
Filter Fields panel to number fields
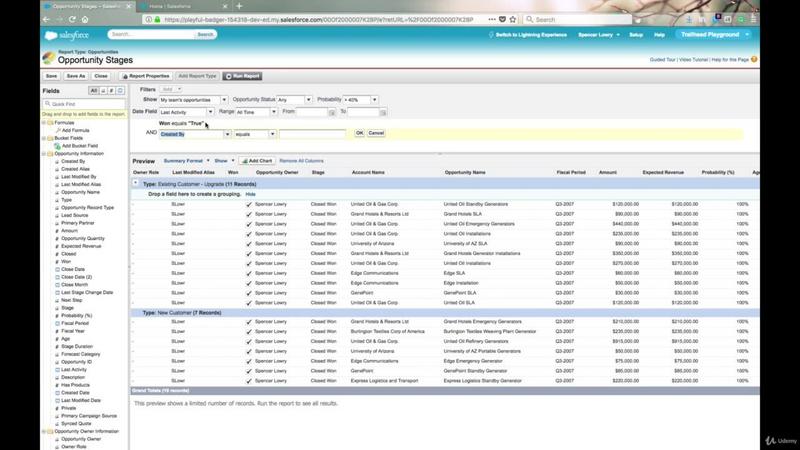(x=111, y=91)
